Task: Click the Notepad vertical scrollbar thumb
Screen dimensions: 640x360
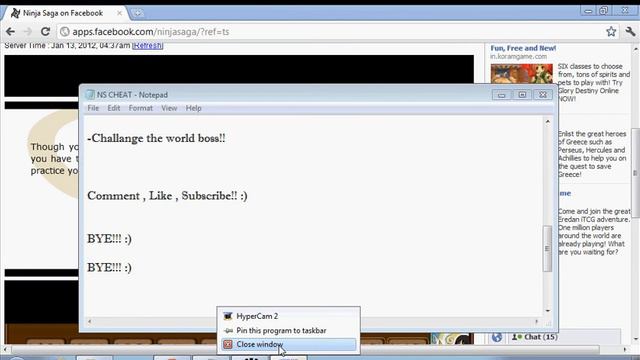Action: point(547,248)
